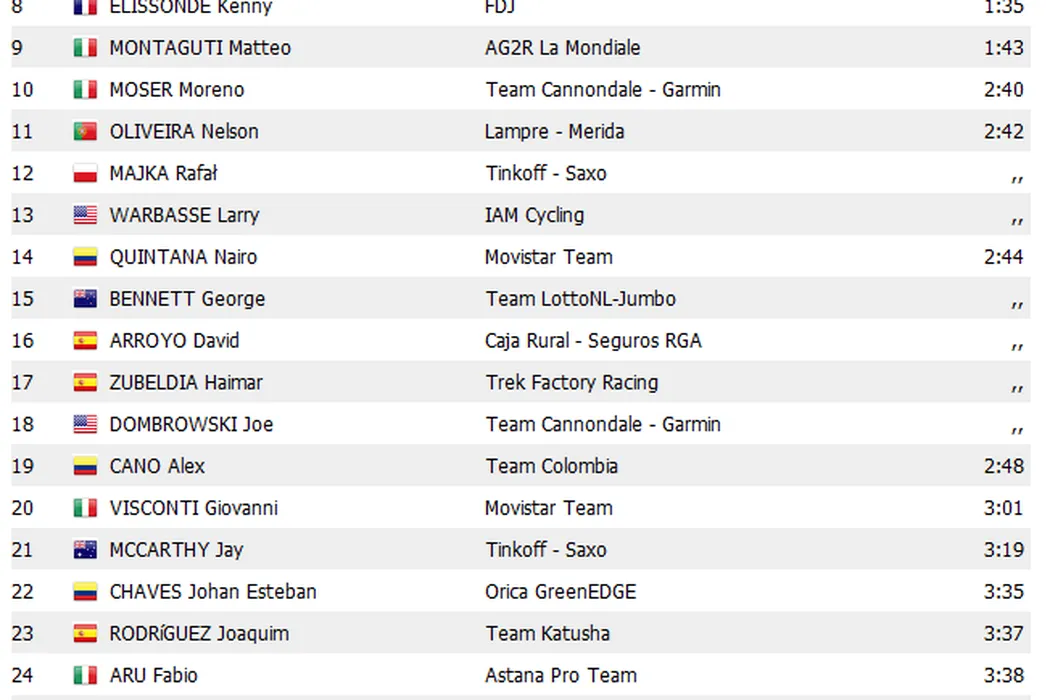Click the Australian flag beside BENNETT George

pos(85,299)
